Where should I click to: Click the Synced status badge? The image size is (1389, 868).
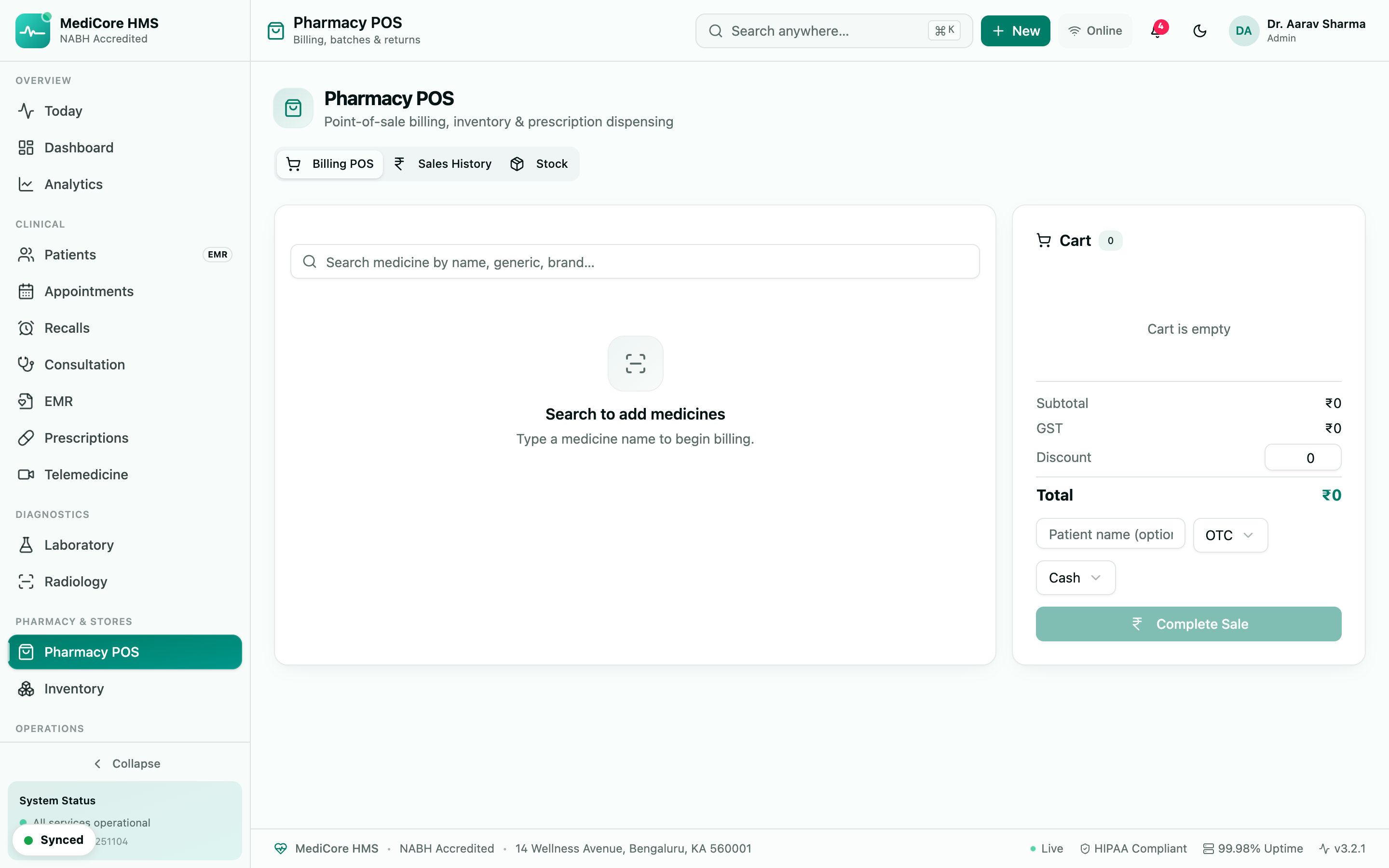pyautogui.click(x=54, y=840)
